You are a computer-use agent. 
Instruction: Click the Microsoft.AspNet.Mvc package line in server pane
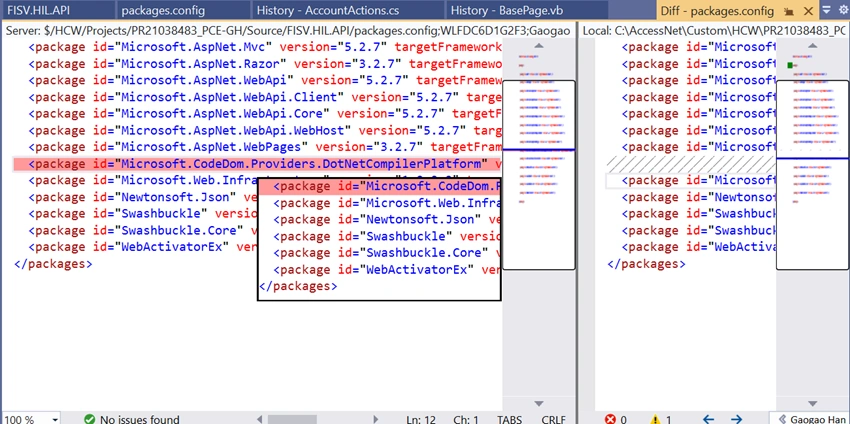pyautogui.click(x=265, y=47)
